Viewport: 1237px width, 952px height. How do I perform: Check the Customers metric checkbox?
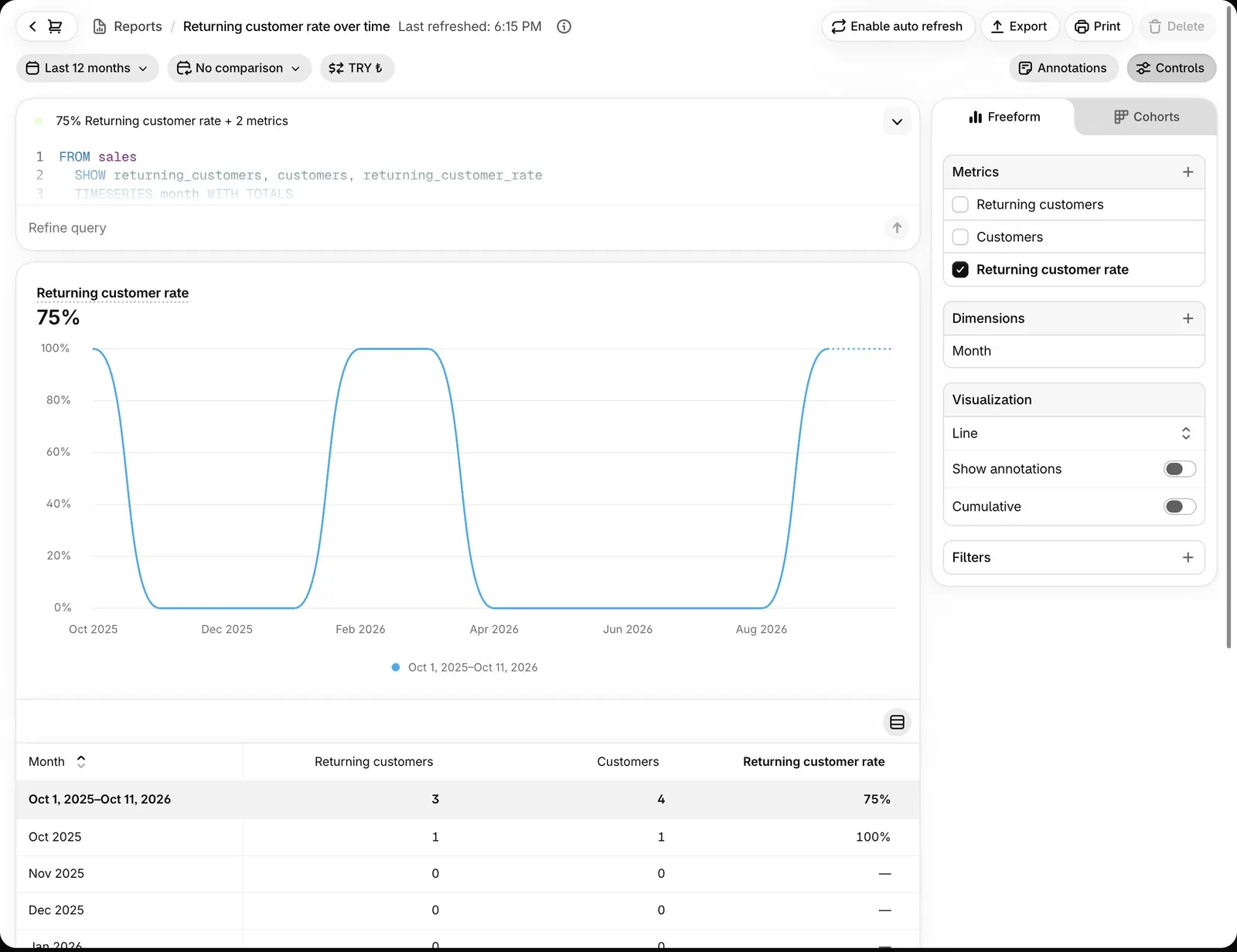(960, 237)
